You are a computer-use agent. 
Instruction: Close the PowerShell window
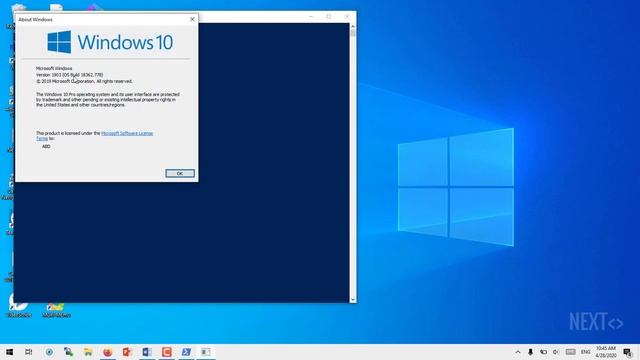pos(347,16)
